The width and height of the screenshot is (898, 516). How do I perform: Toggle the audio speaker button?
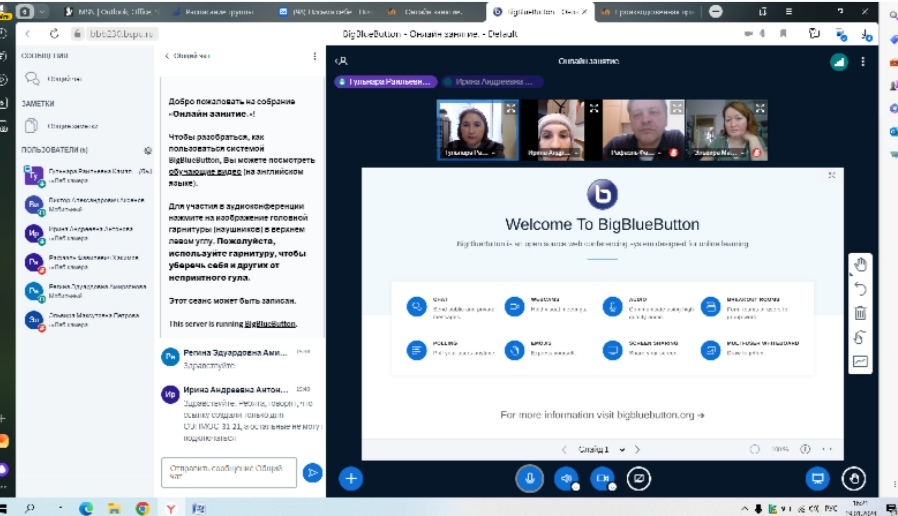click(567, 478)
